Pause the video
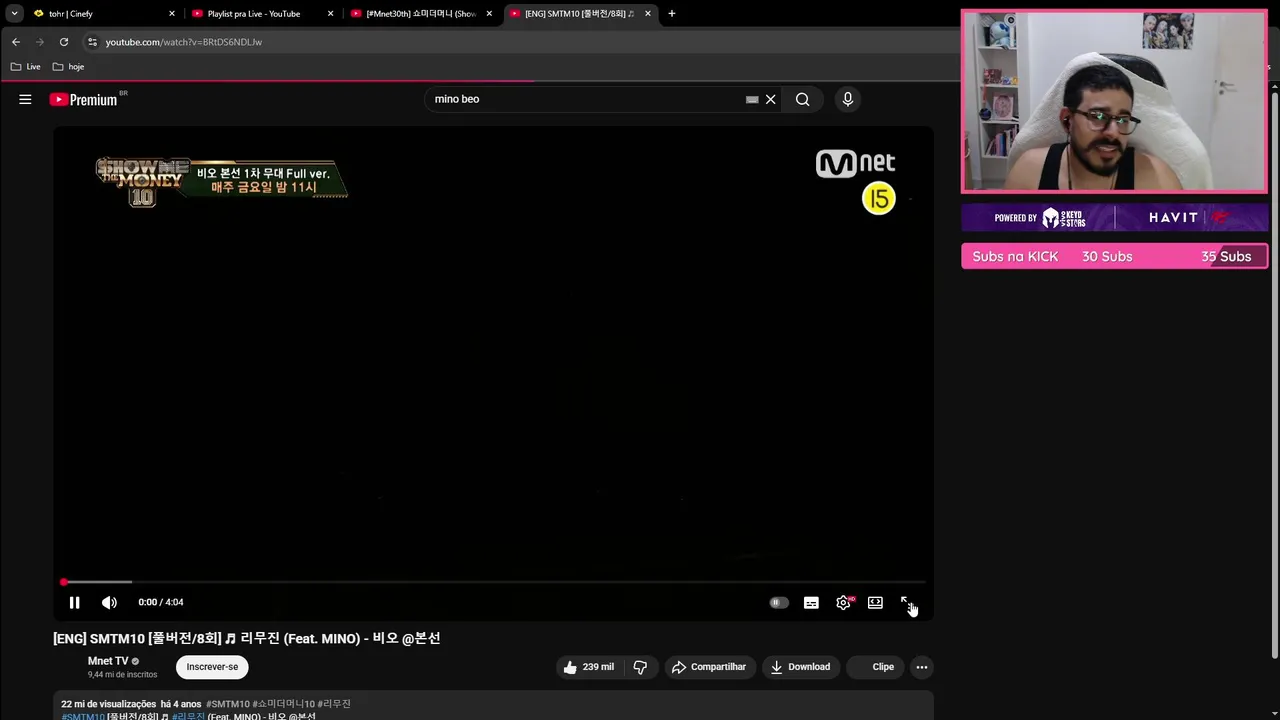Image resolution: width=1280 pixels, height=720 pixels. (74, 602)
